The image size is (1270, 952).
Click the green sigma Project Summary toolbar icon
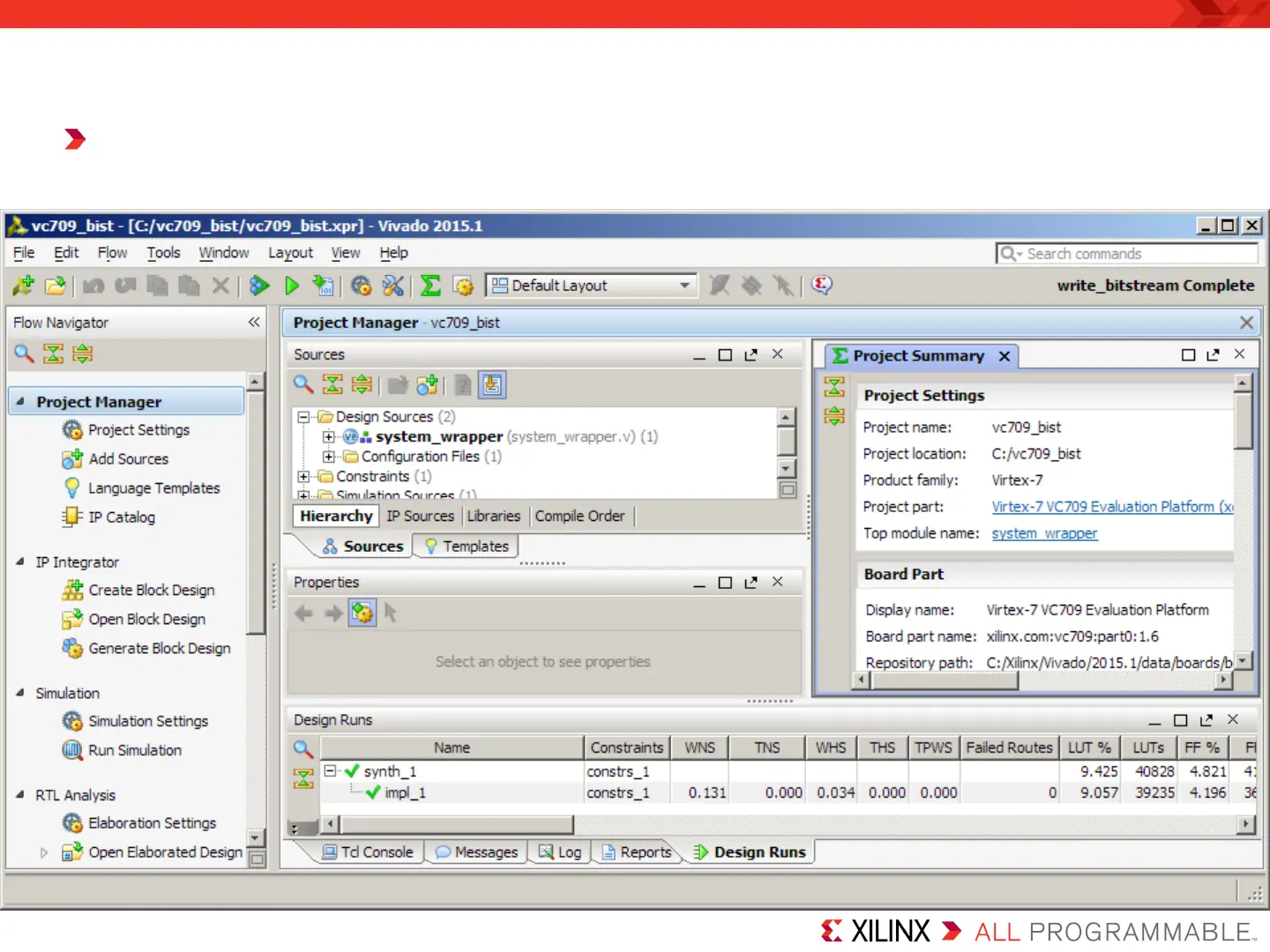pos(430,286)
